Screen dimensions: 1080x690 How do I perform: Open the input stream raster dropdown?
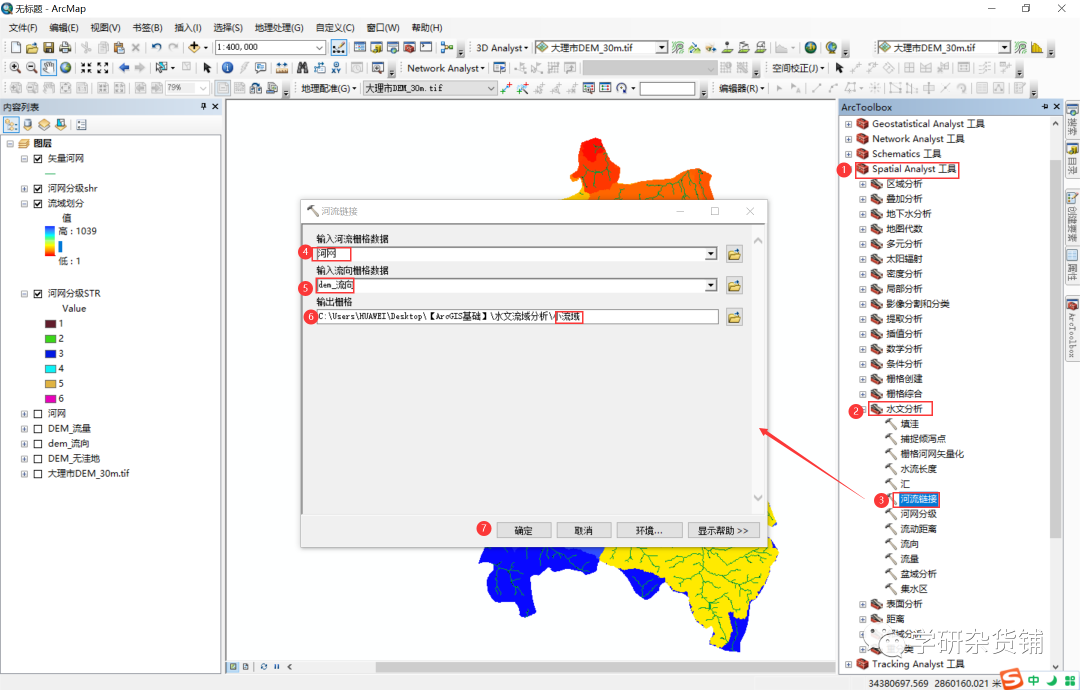711,254
